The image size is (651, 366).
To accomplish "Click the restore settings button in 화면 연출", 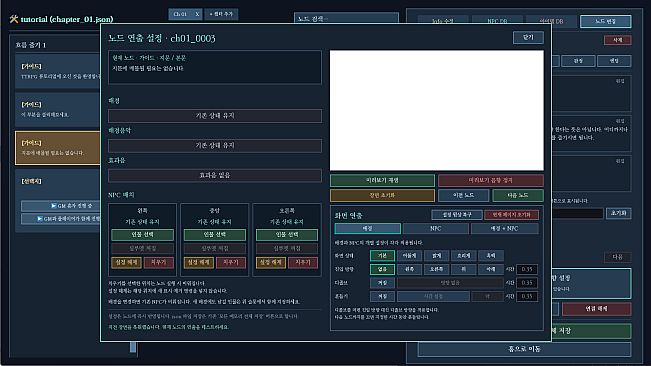I will 457,215.
